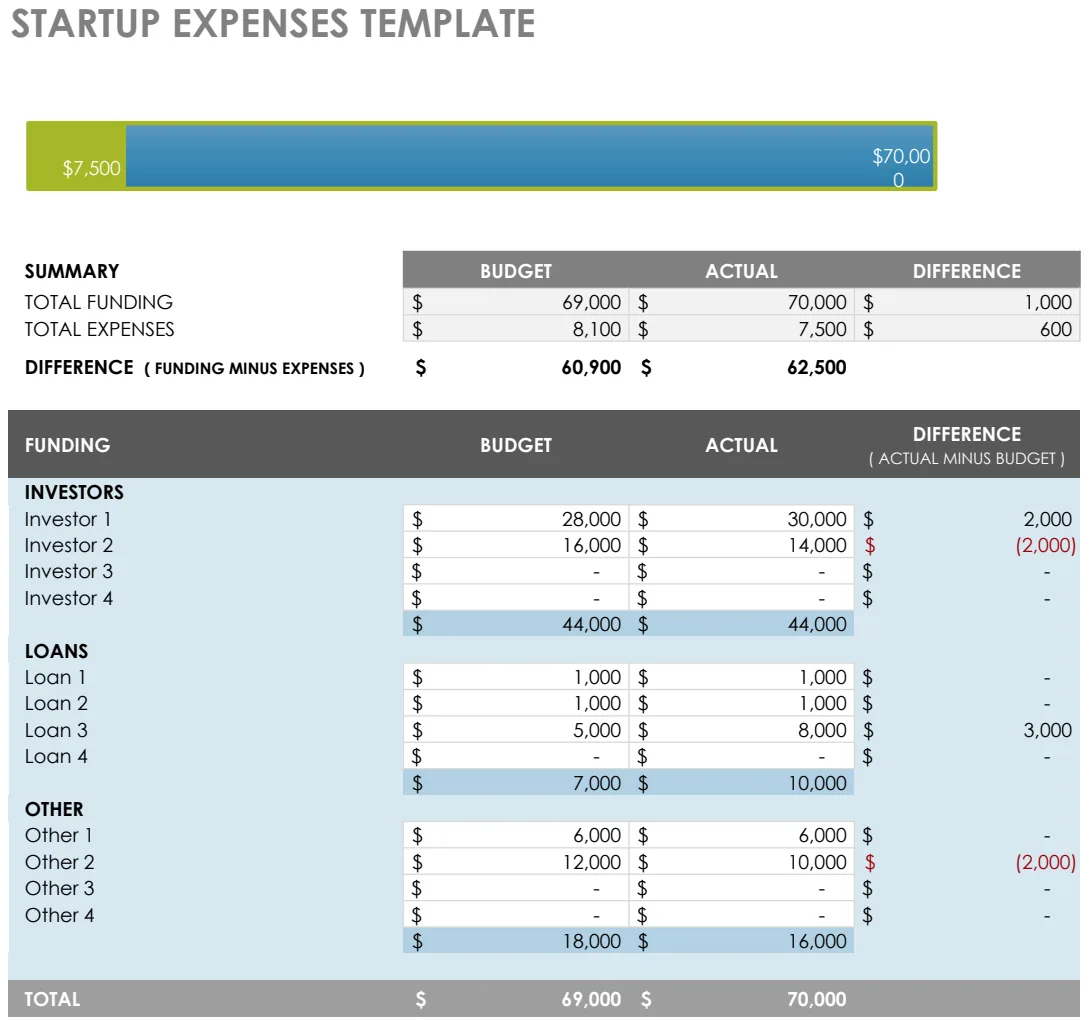Select the Loan 4 label
This screenshot has width=1089, height=1020.
(56, 756)
